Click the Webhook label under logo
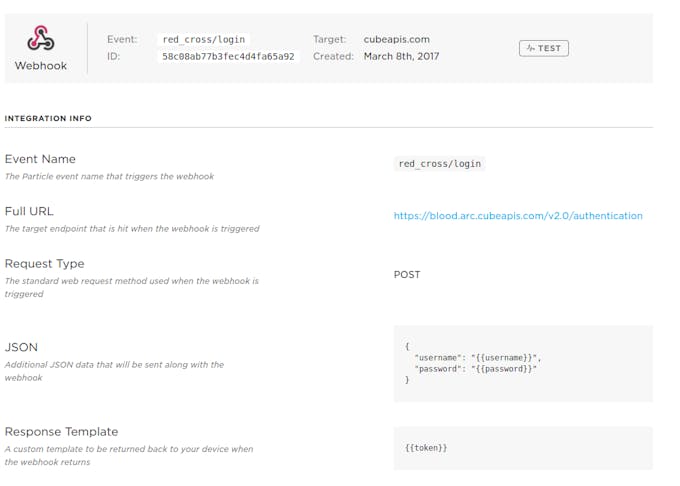The height and width of the screenshot is (486, 680). [x=41, y=66]
